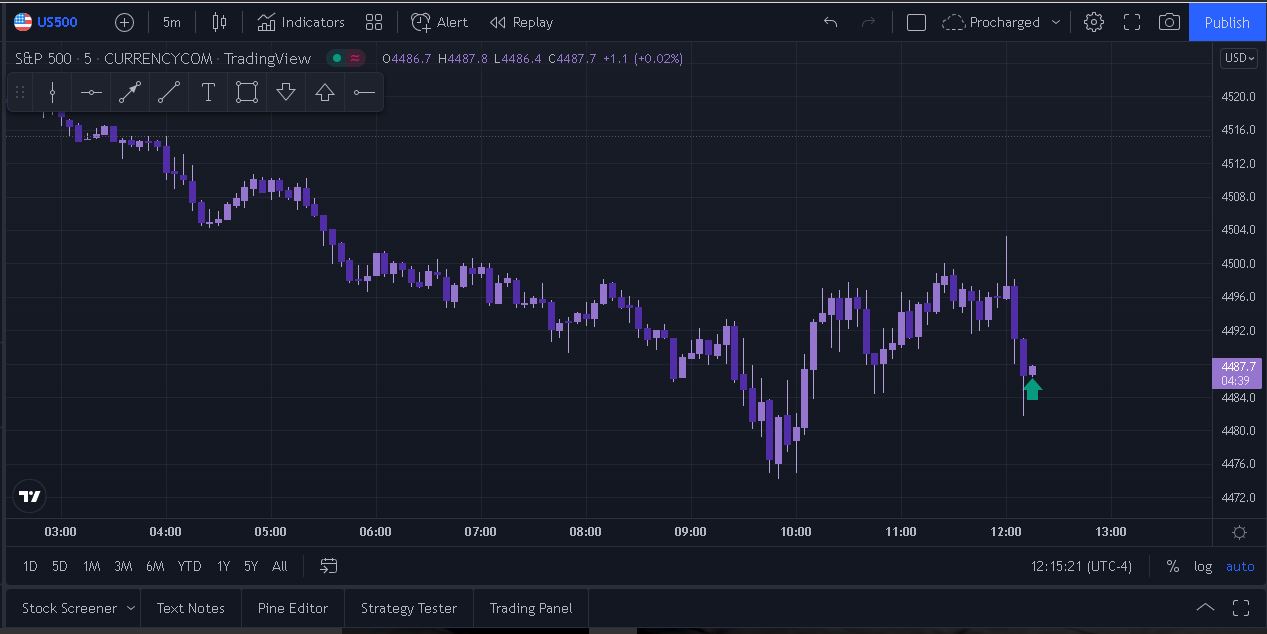Image resolution: width=1267 pixels, height=634 pixels.
Task: Click the blue Publish button
Action: [1227, 22]
